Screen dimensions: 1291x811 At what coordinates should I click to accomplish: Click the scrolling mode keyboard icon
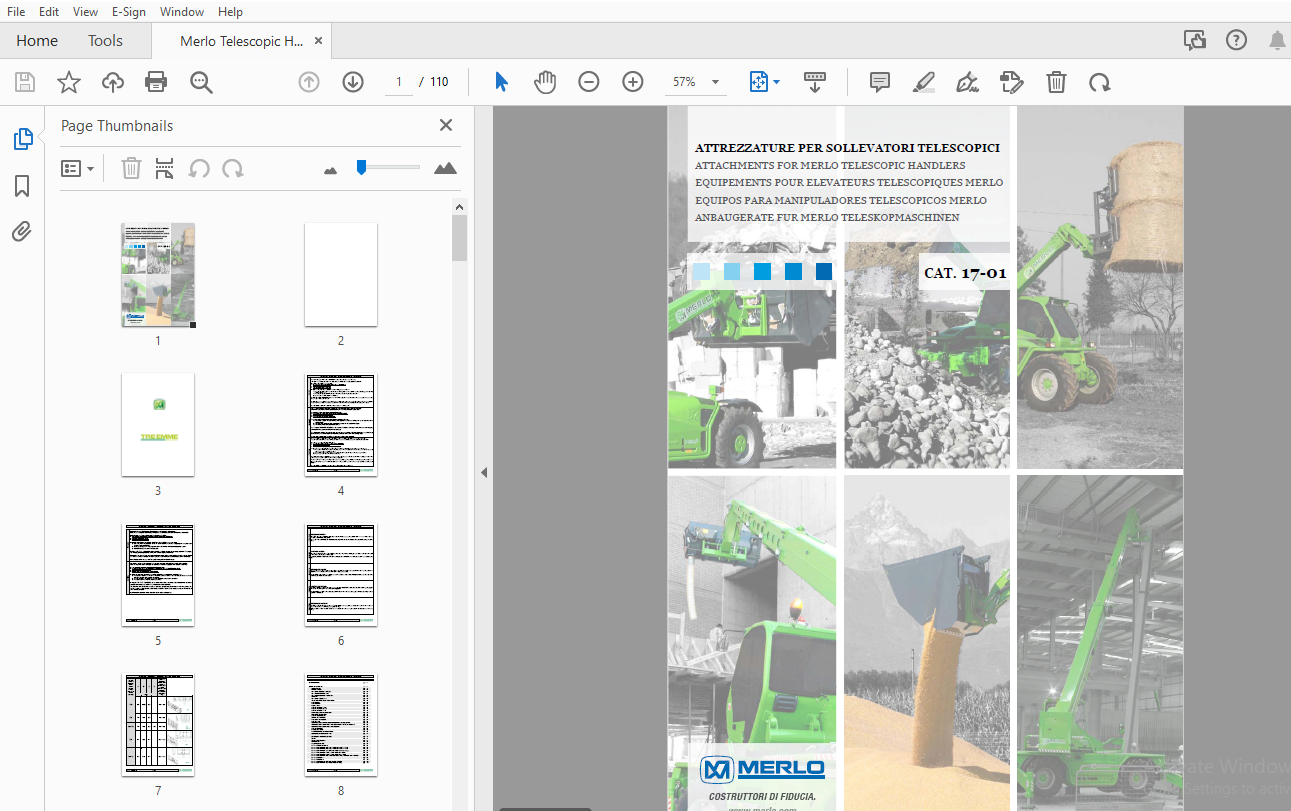(815, 82)
